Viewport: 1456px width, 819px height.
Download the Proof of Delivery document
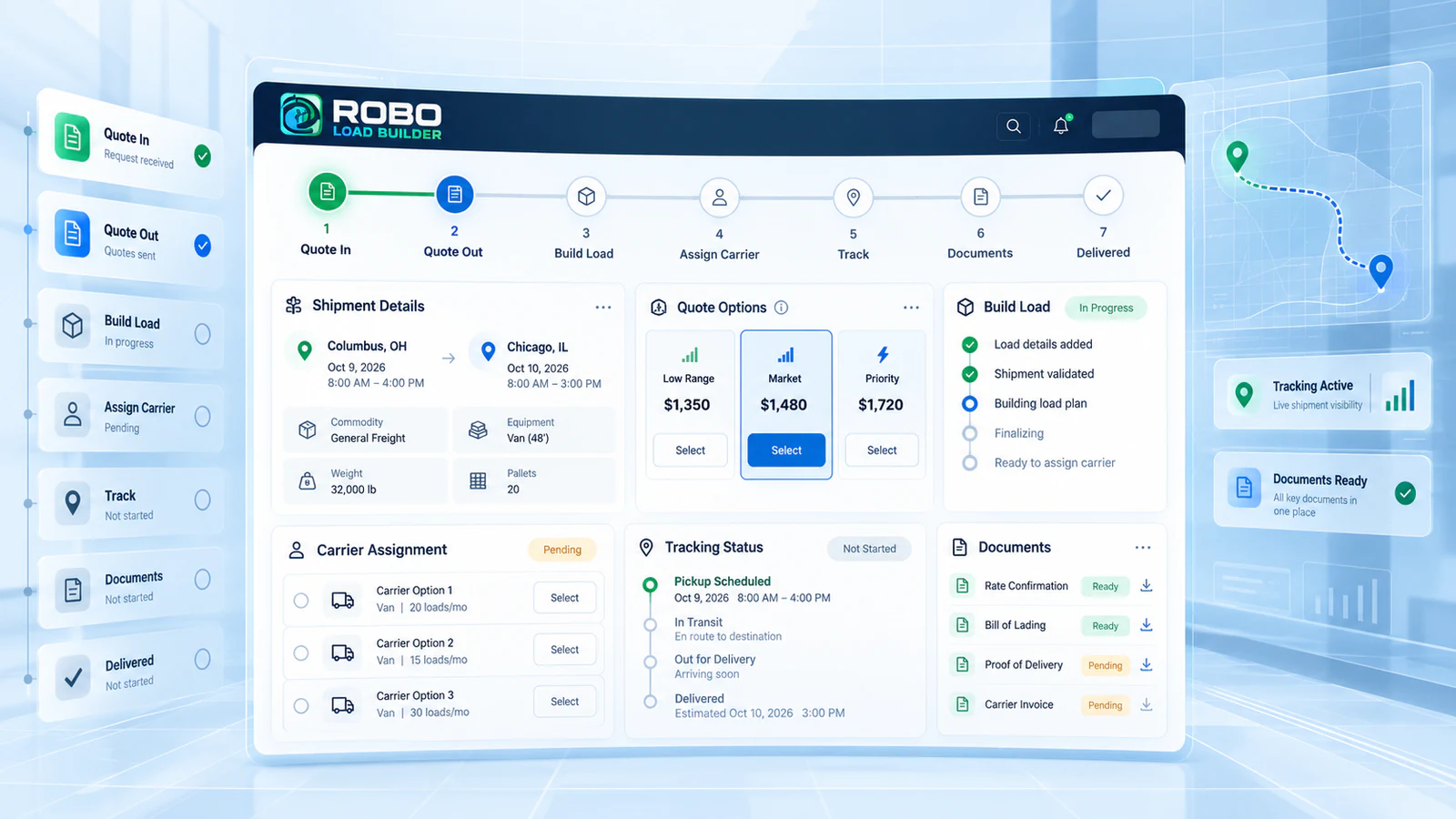[1147, 664]
